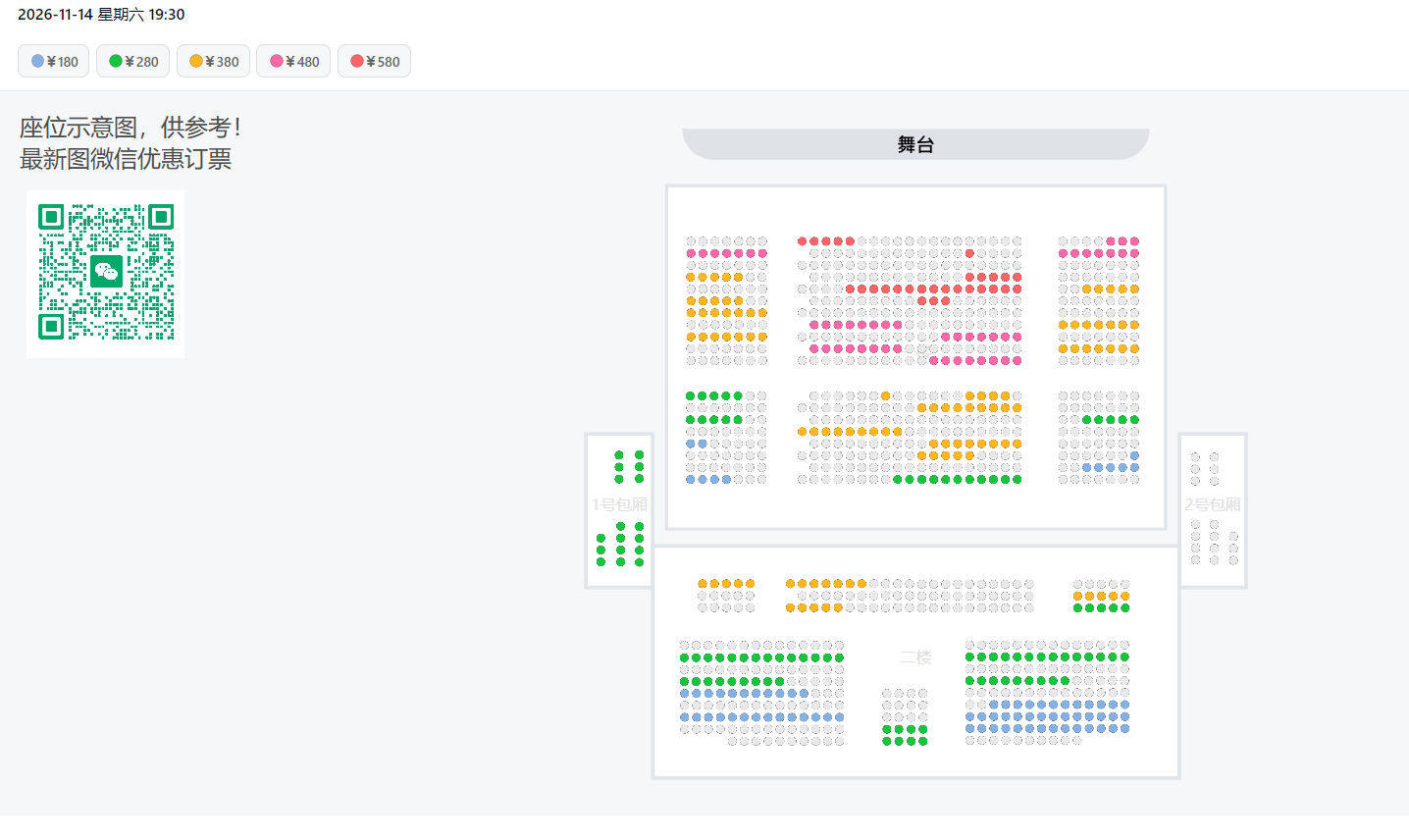Click the 1号包厢 box label
Image resolution: width=1409 pixels, height=840 pixels.
(619, 504)
